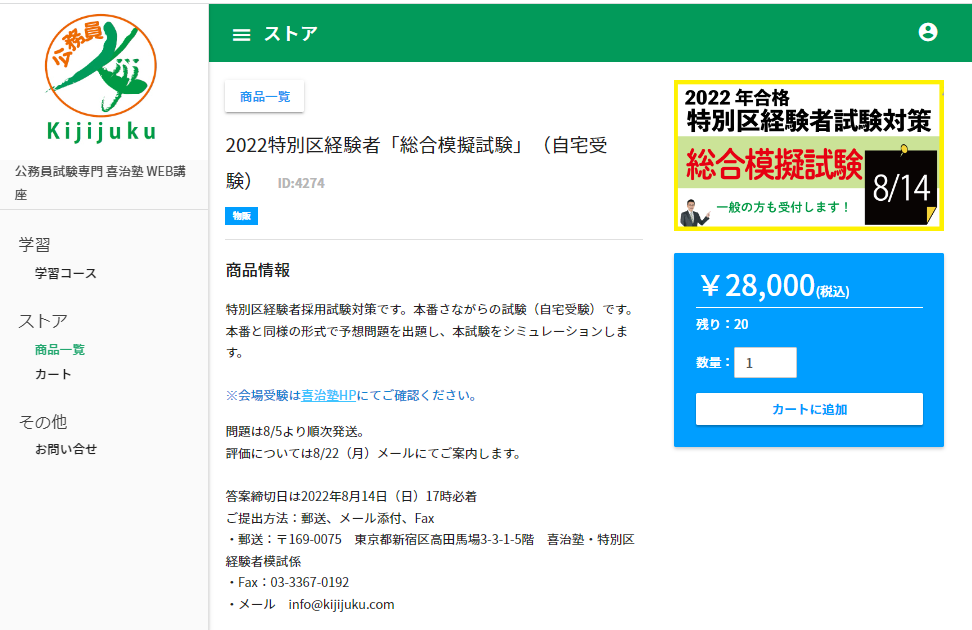Click the 総合模擬試験 product banner image
This screenshot has height=630, width=972.
pos(808,155)
